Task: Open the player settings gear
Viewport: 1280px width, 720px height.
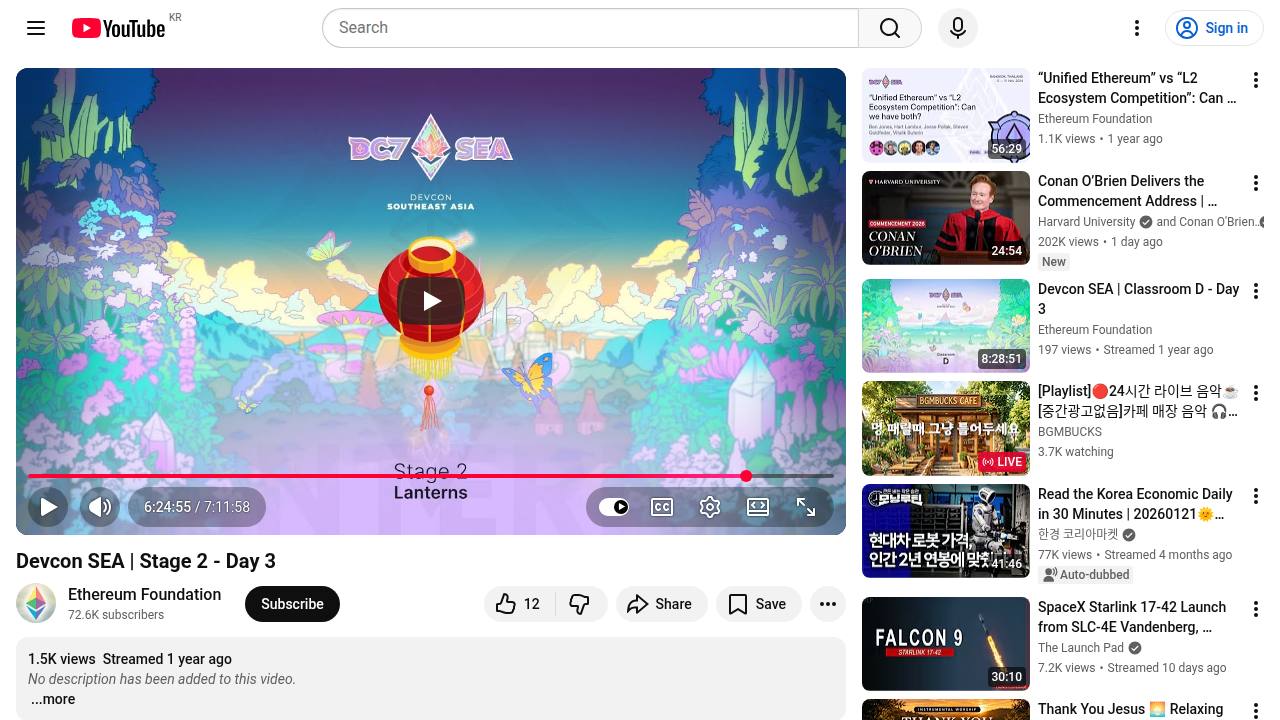Action: click(x=710, y=507)
